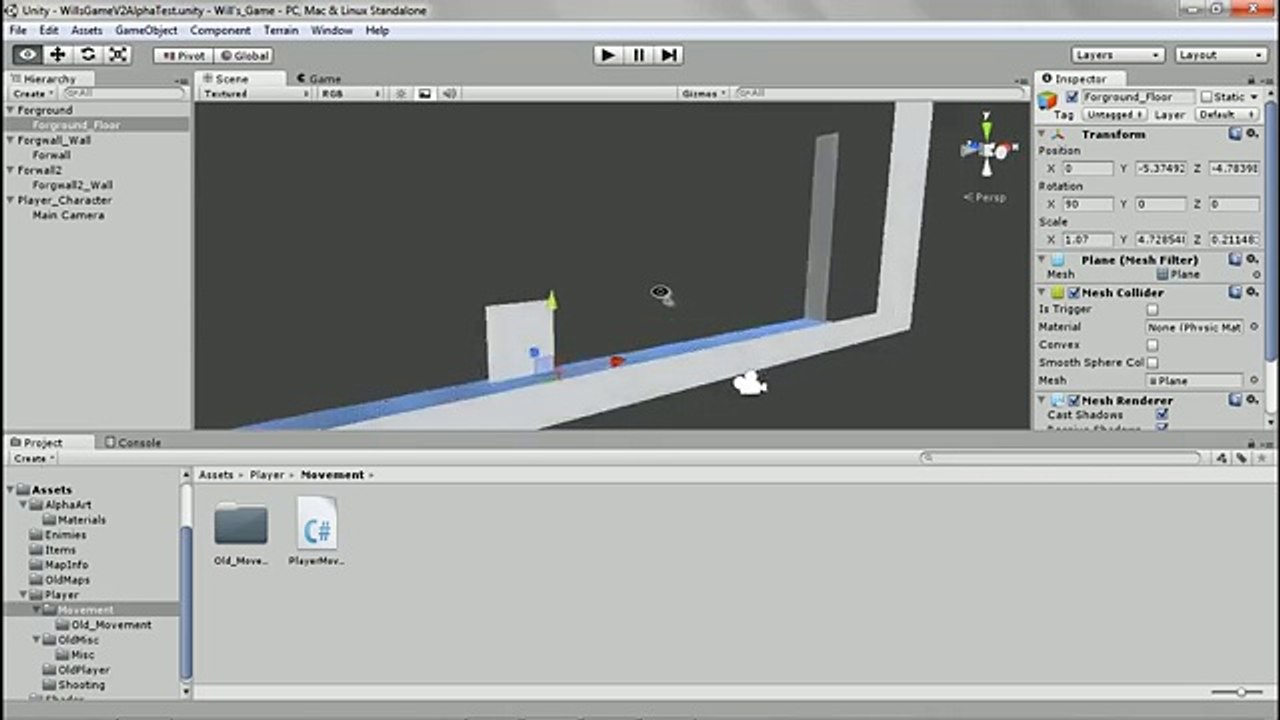Toggle Cast Shadows checkbox
The height and width of the screenshot is (720, 1280).
point(1162,415)
